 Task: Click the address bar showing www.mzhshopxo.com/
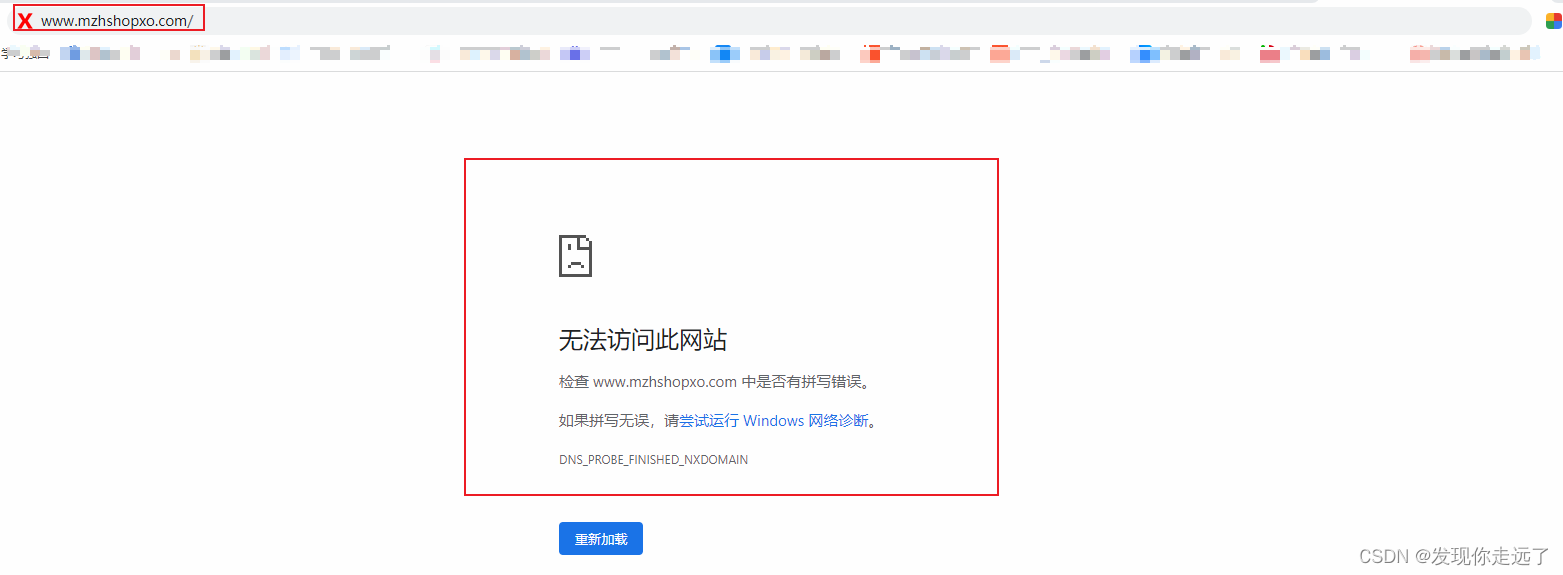770,20
